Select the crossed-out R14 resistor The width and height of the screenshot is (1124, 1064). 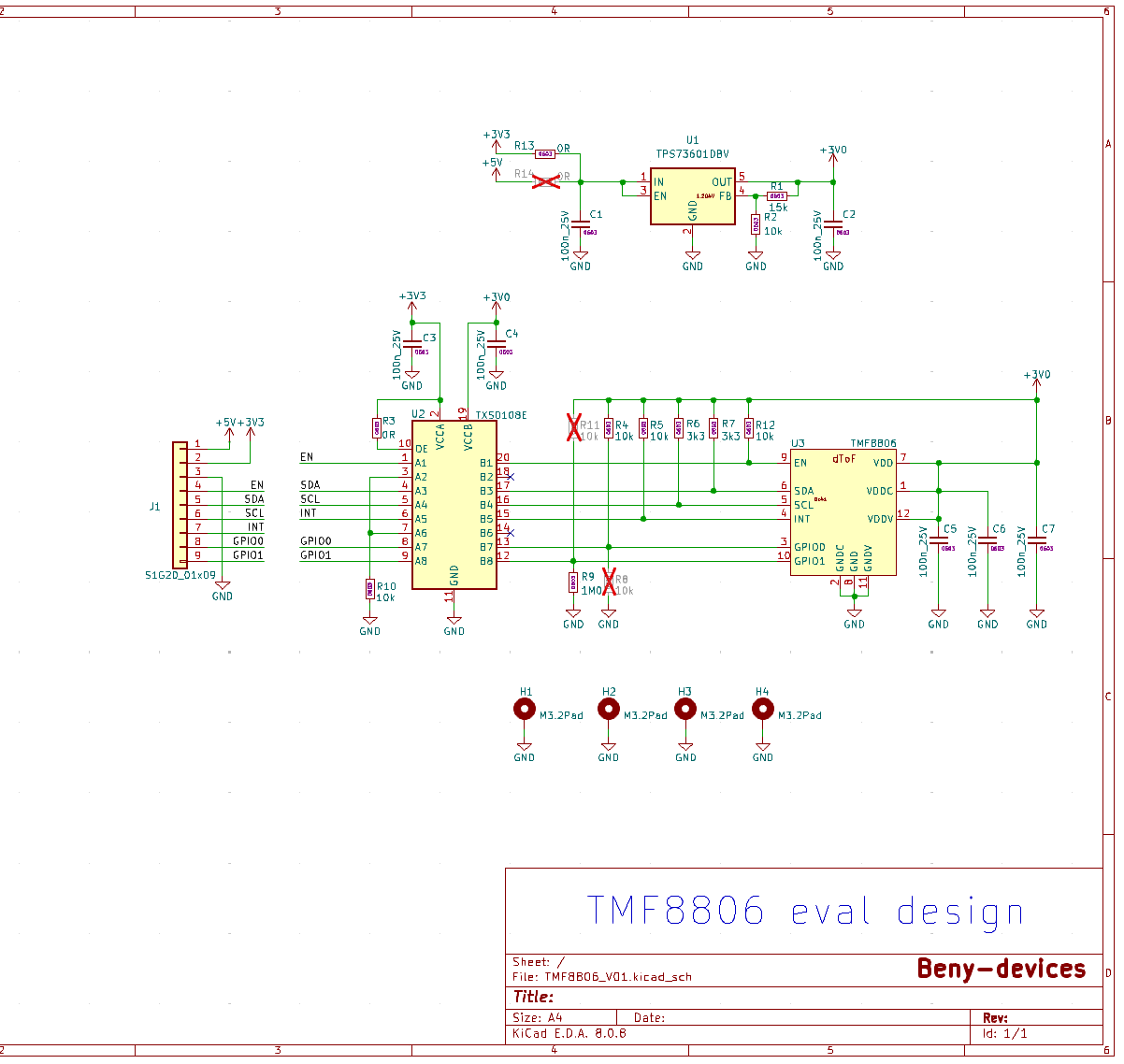[545, 181]
